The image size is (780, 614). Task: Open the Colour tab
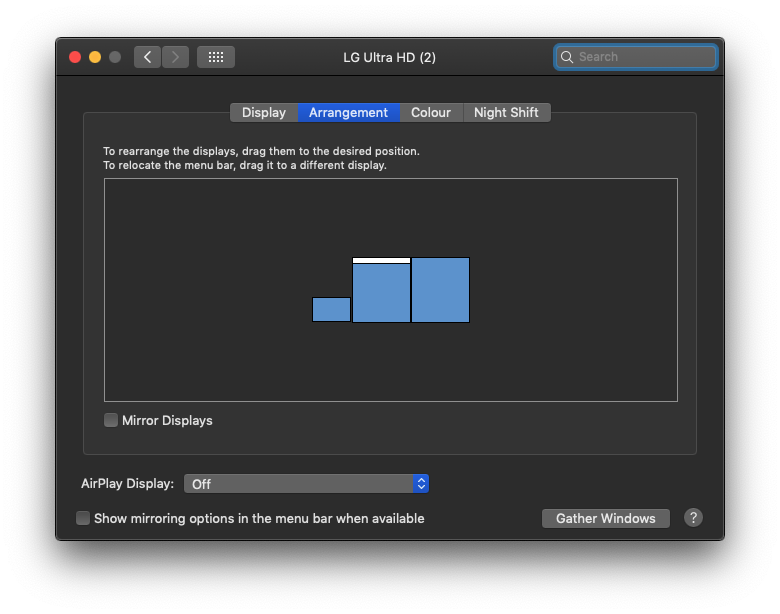(431, 112)
